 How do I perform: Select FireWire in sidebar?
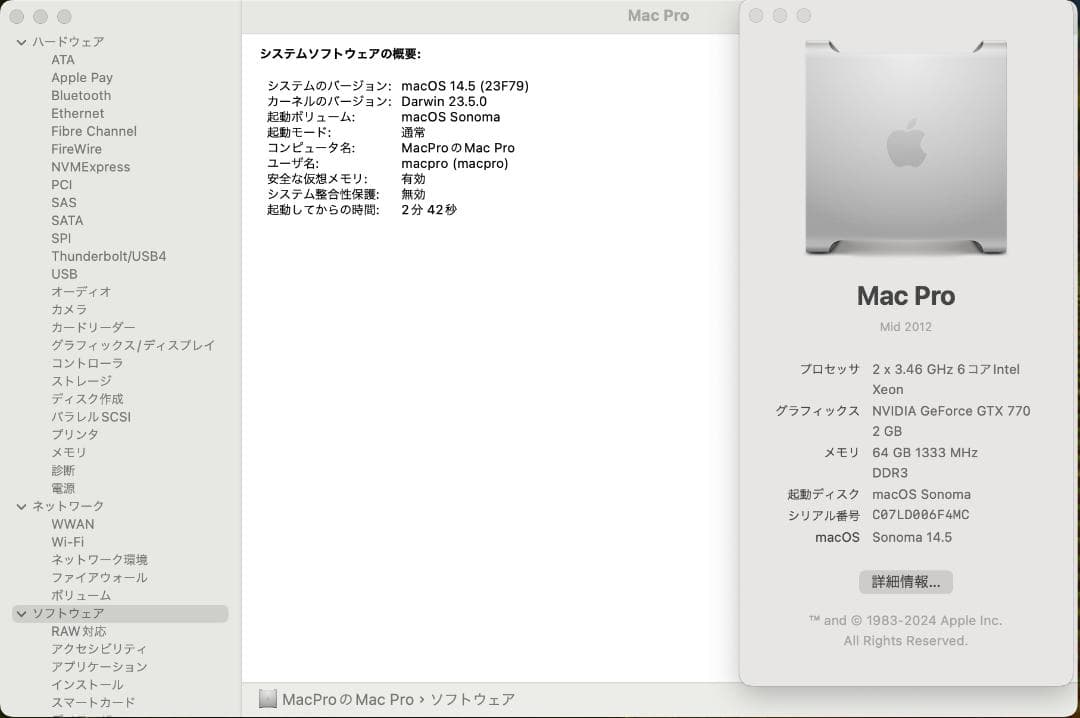(76, 150)
